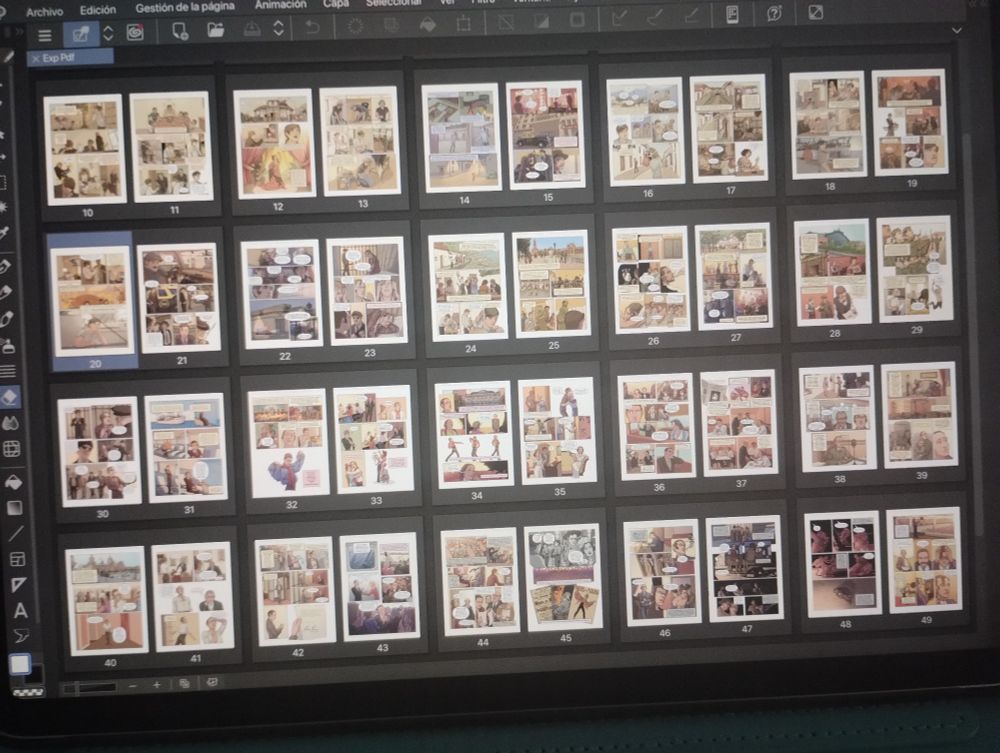
Task: Select the Blend tool in the left toolbar
Action: pyautogui.click(x=11, y=423)
